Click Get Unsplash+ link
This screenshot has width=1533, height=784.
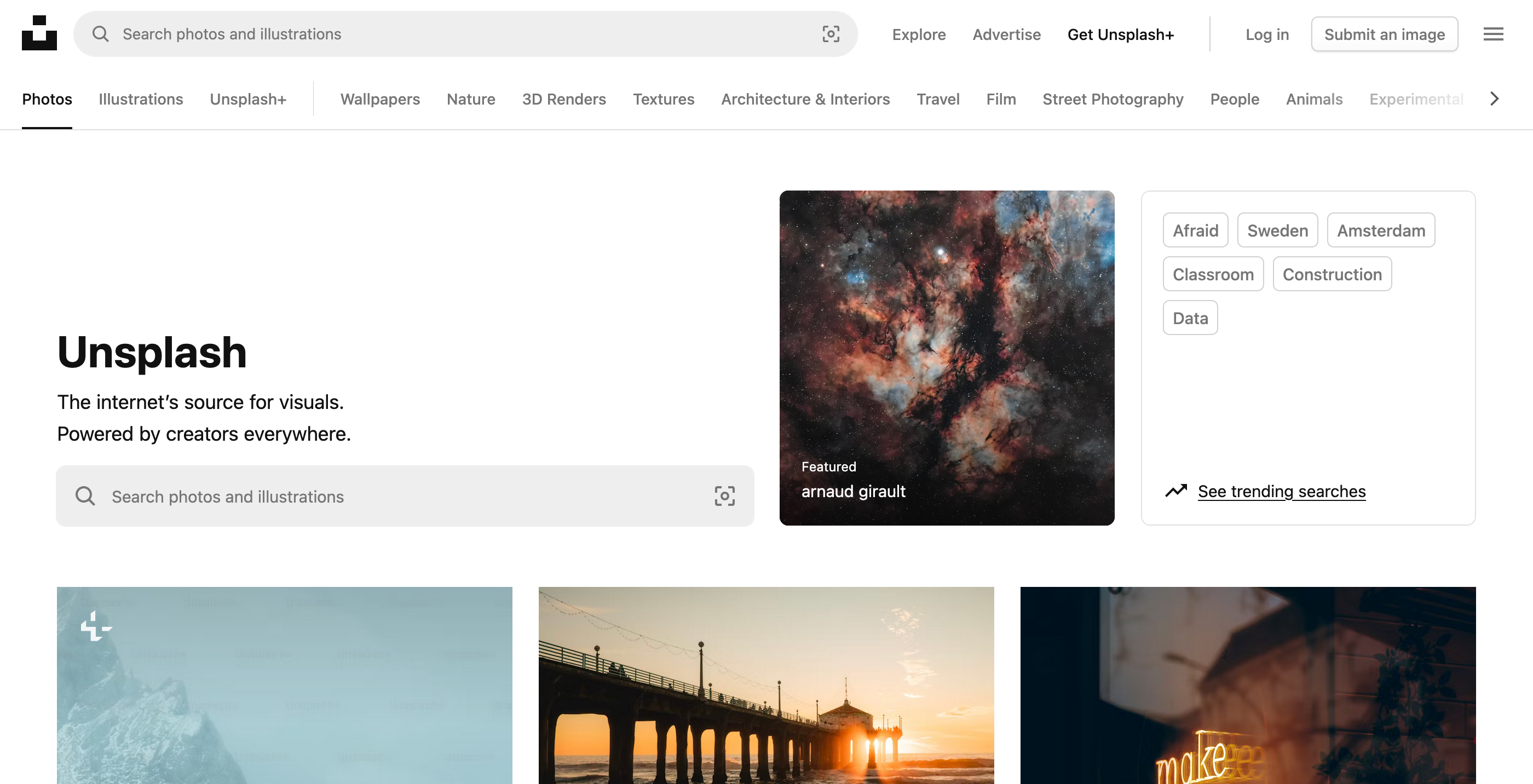1121,34
